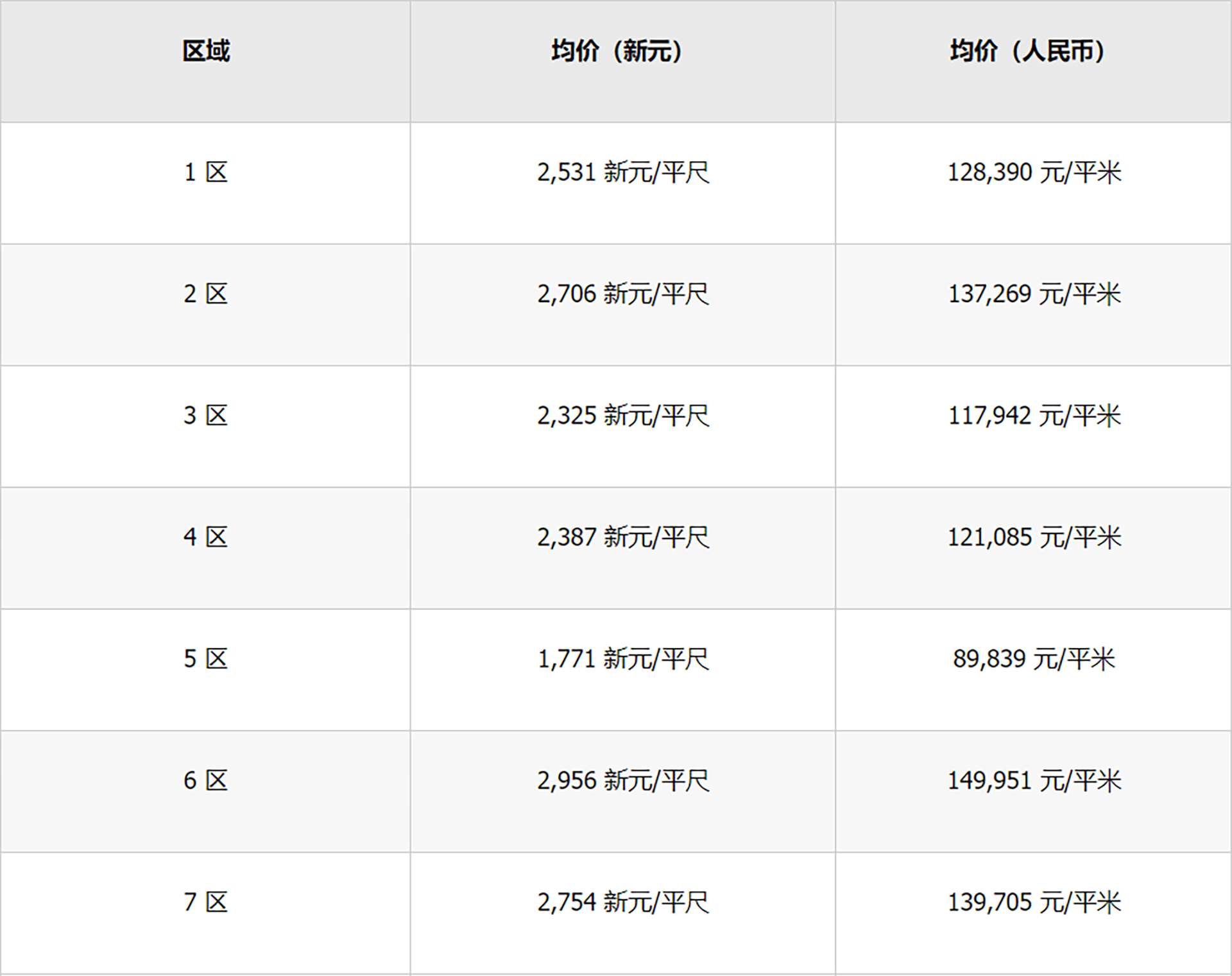1232x976 pixels.
Task: Click the 均价（新元）column header
Action: [x=616, y=51]
